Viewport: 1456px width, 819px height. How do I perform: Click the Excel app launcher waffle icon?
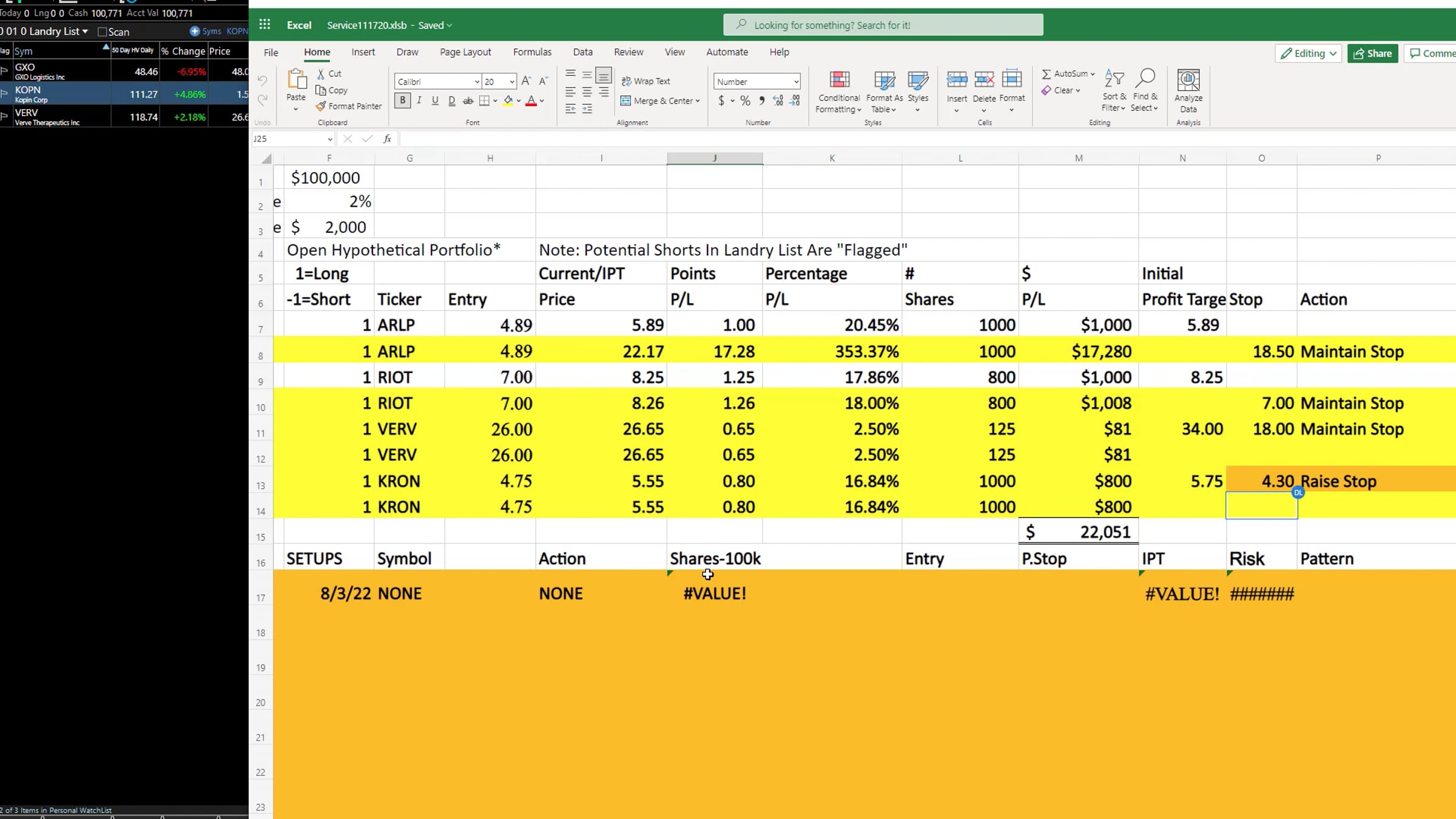[265, 25]
